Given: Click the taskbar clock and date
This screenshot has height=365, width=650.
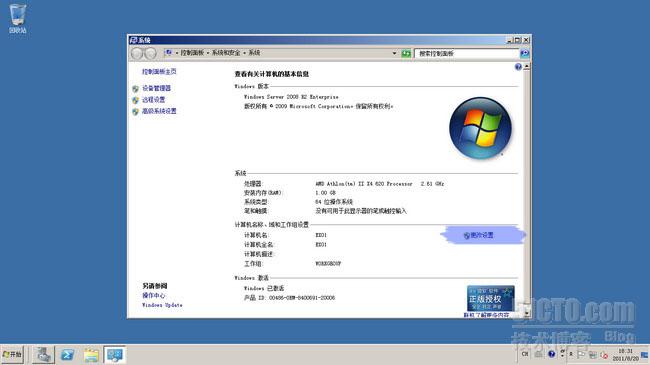Looking at the screenshot, I should [626, 355].
